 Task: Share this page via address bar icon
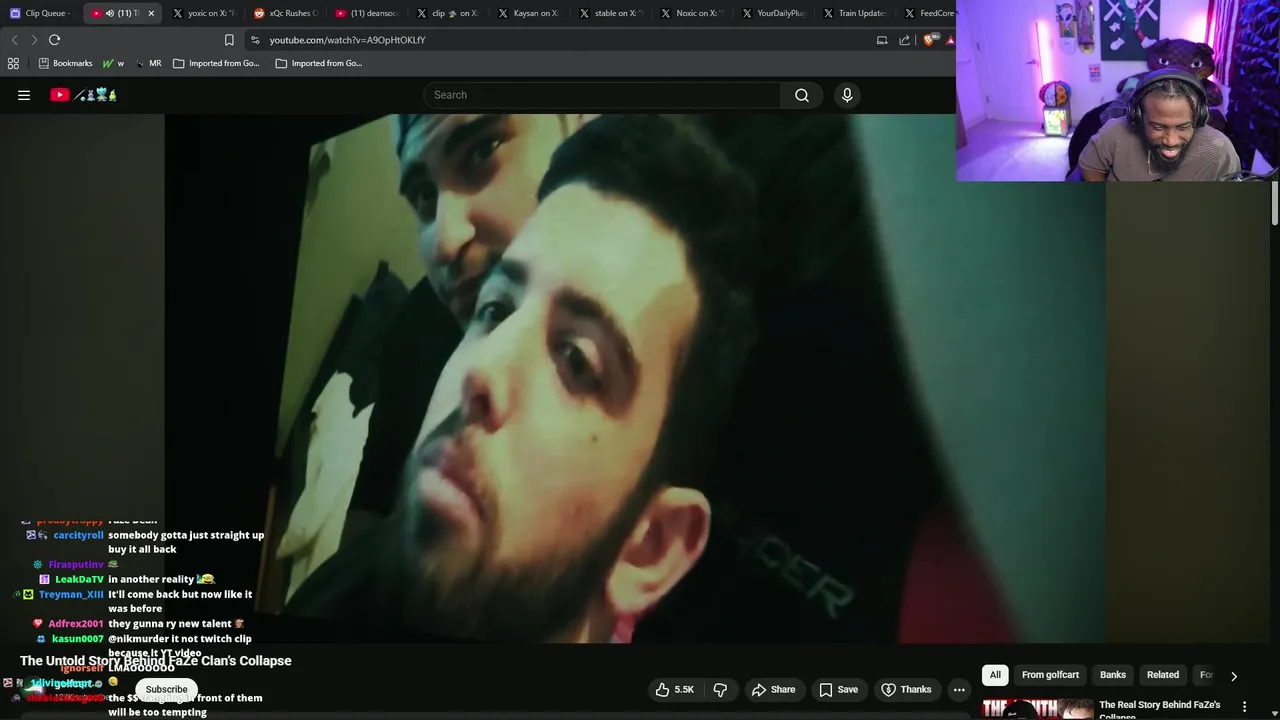(905, 40)
